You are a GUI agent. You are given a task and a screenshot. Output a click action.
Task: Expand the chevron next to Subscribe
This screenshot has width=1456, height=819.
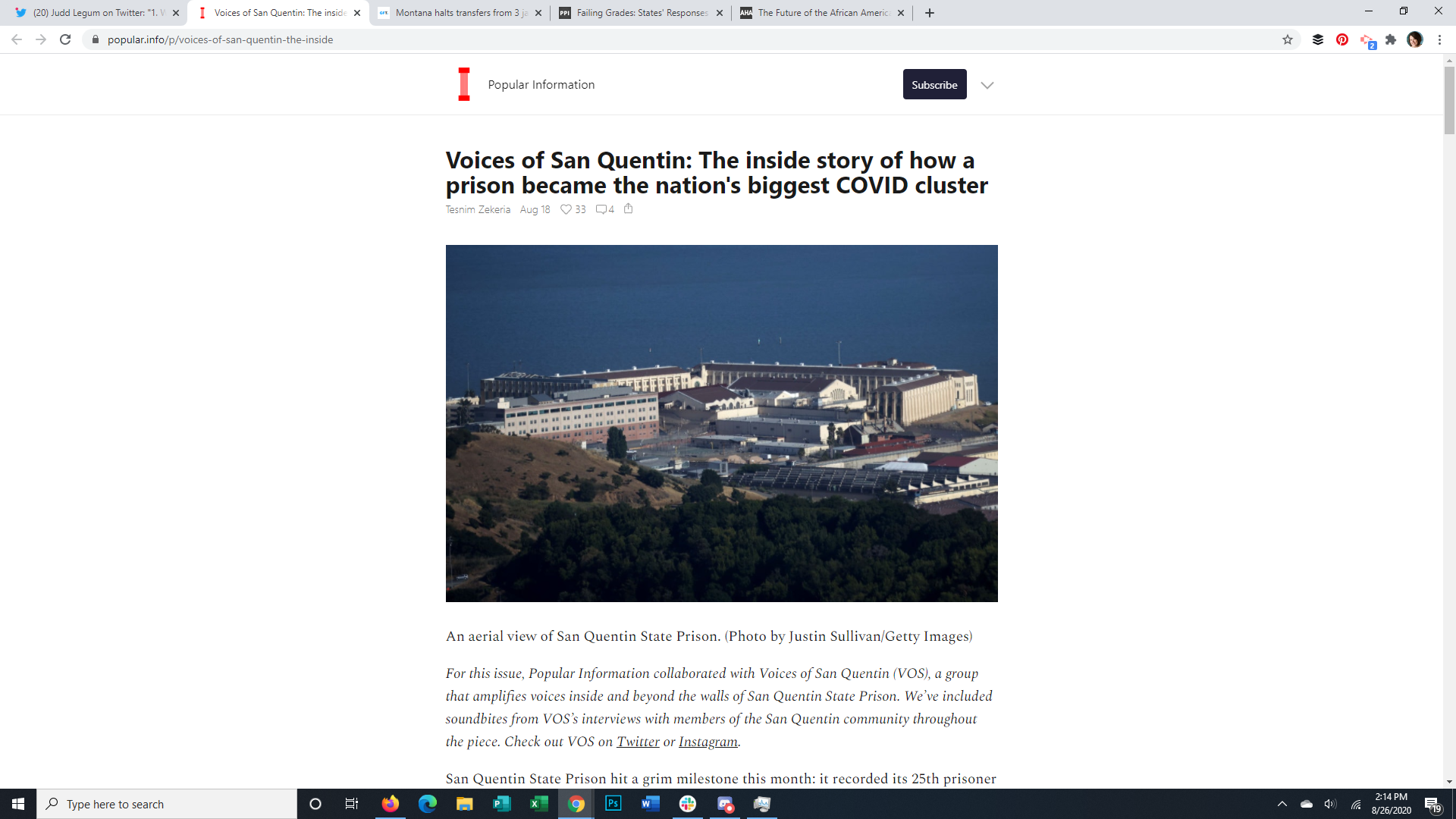(x=987, y=85)
